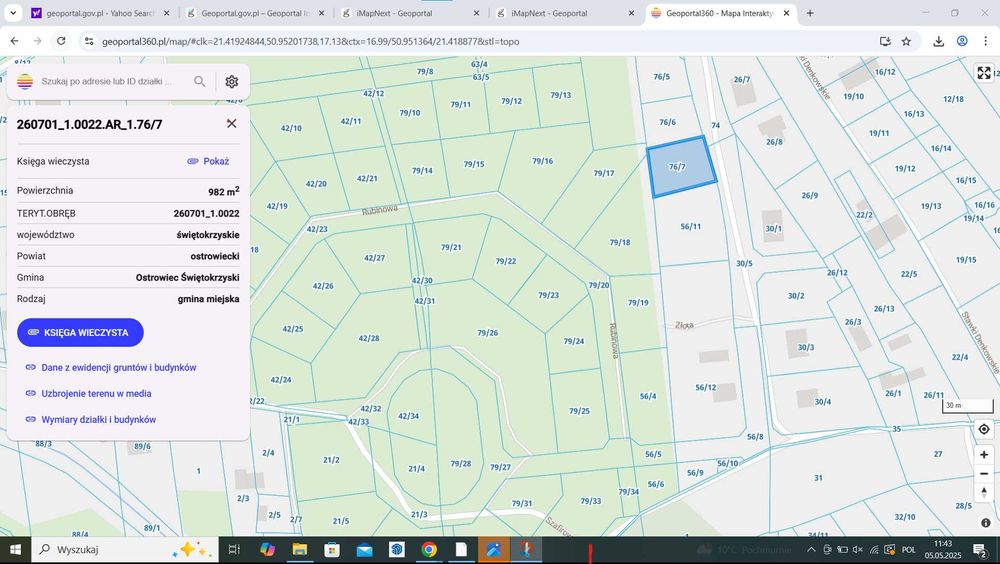Click the Złota street label
The height and width of the screenshot is (564, 1000).
tap(684, 325)
